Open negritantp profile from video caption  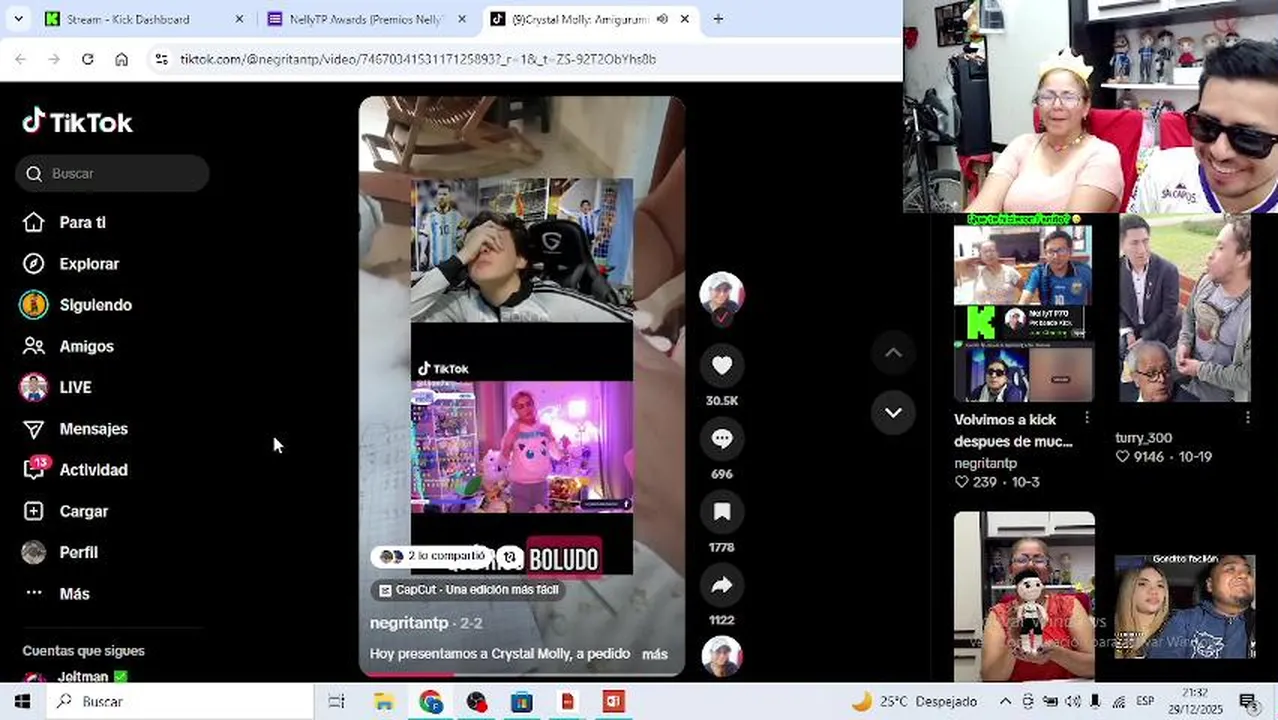[409, 622]
